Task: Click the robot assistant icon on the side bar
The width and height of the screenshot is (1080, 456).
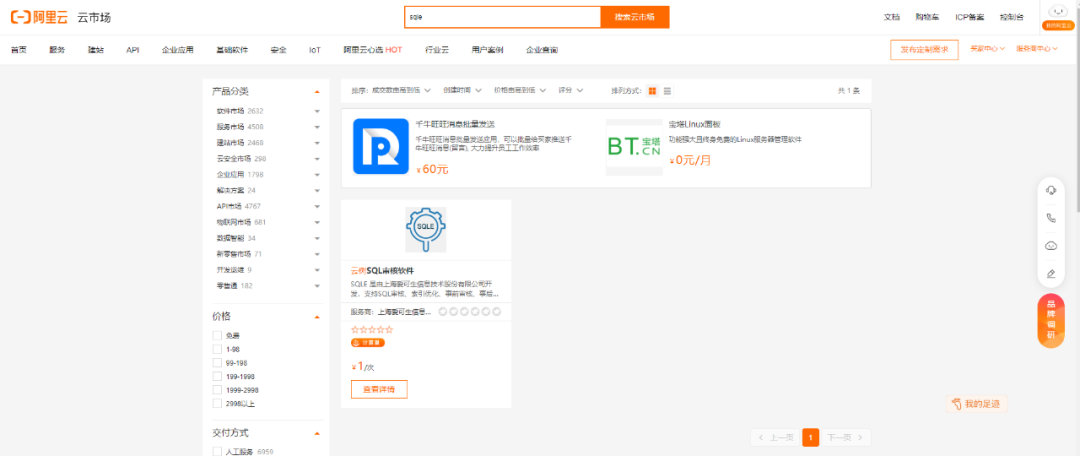Action: click(1051, 246)
